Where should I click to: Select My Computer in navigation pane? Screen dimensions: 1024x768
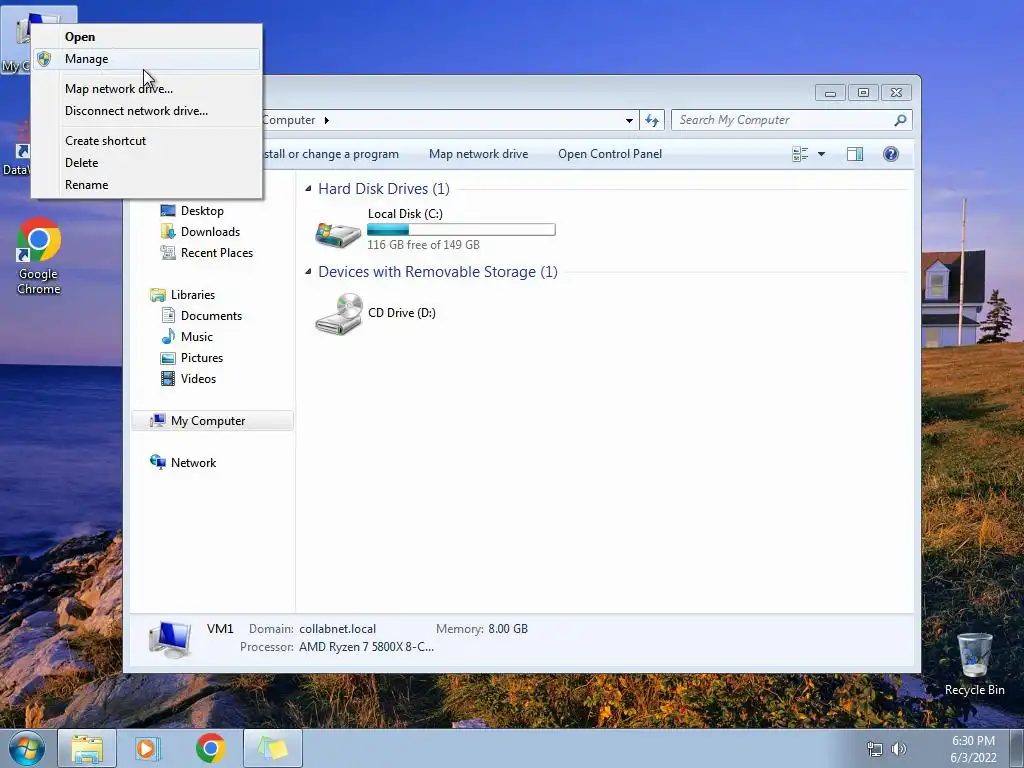tap(212, 421)
